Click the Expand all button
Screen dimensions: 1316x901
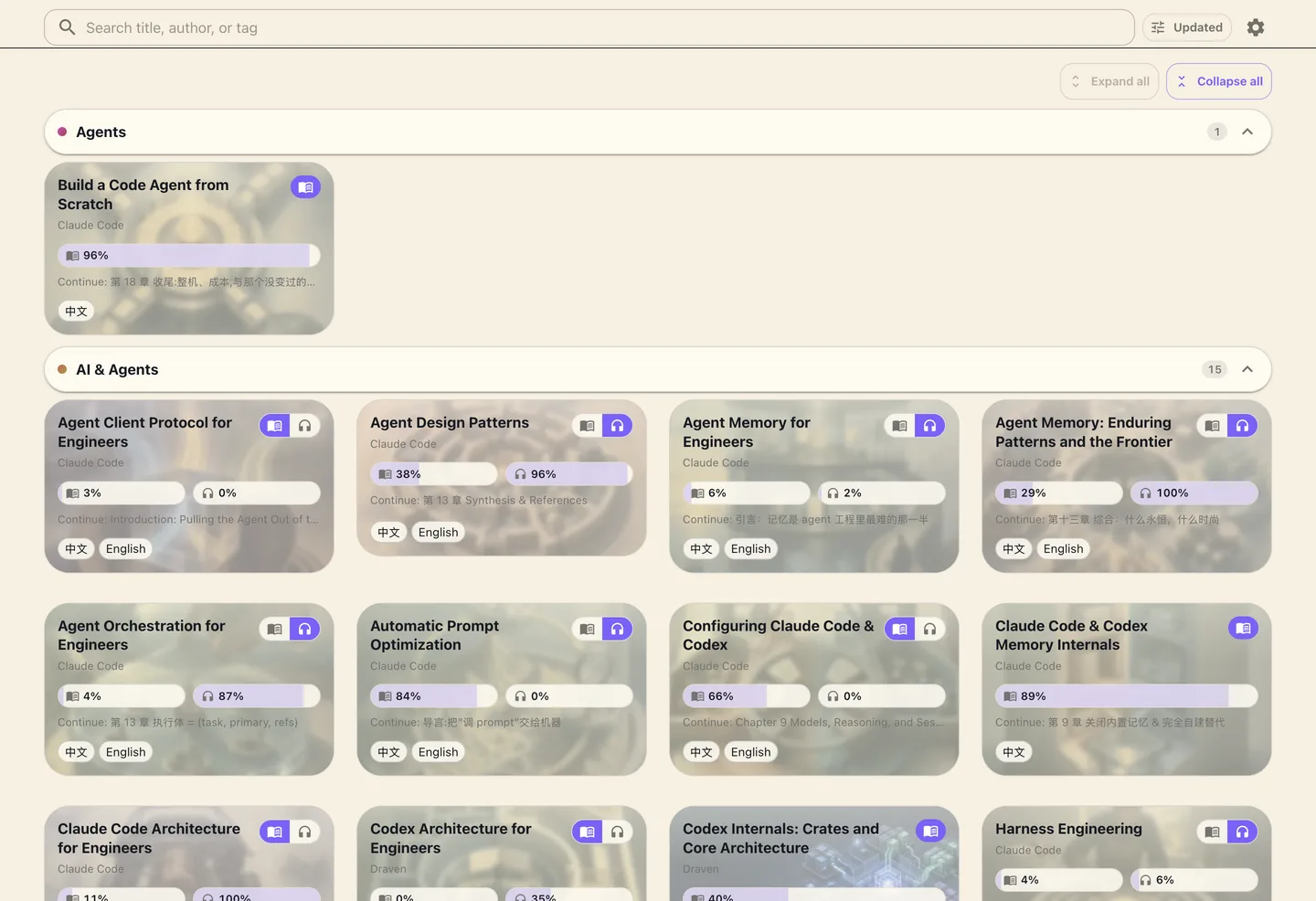tap(1109, 81)
